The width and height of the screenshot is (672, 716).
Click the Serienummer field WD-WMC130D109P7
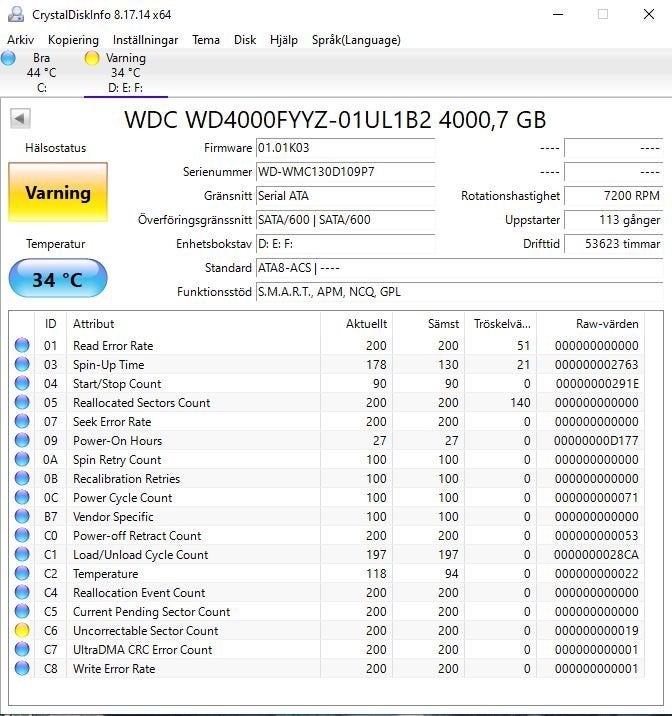tap(345, 172)
